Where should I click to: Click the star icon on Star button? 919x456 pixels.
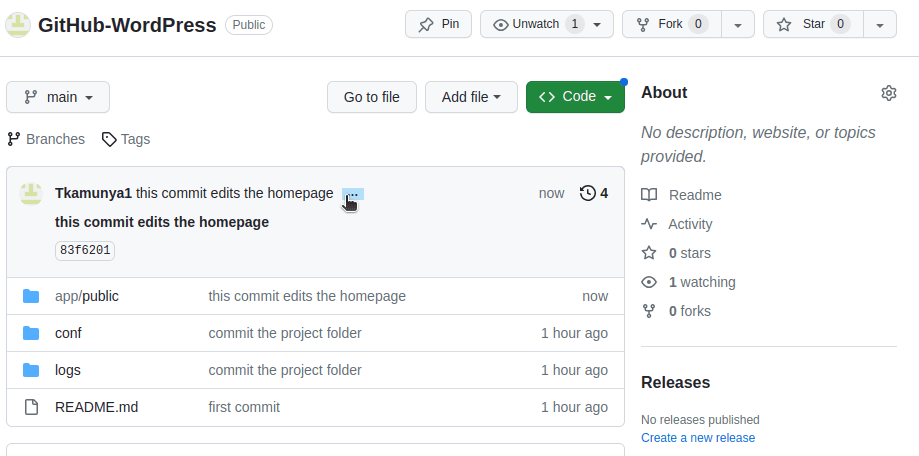[x=784, y=25]
